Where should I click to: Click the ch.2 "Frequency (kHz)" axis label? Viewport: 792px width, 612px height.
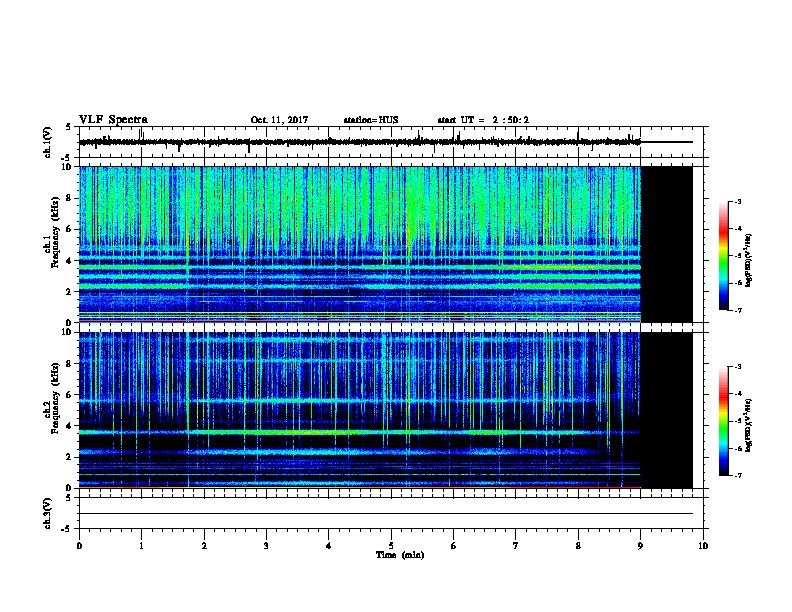pyautogui.click(x=55, y=398)
